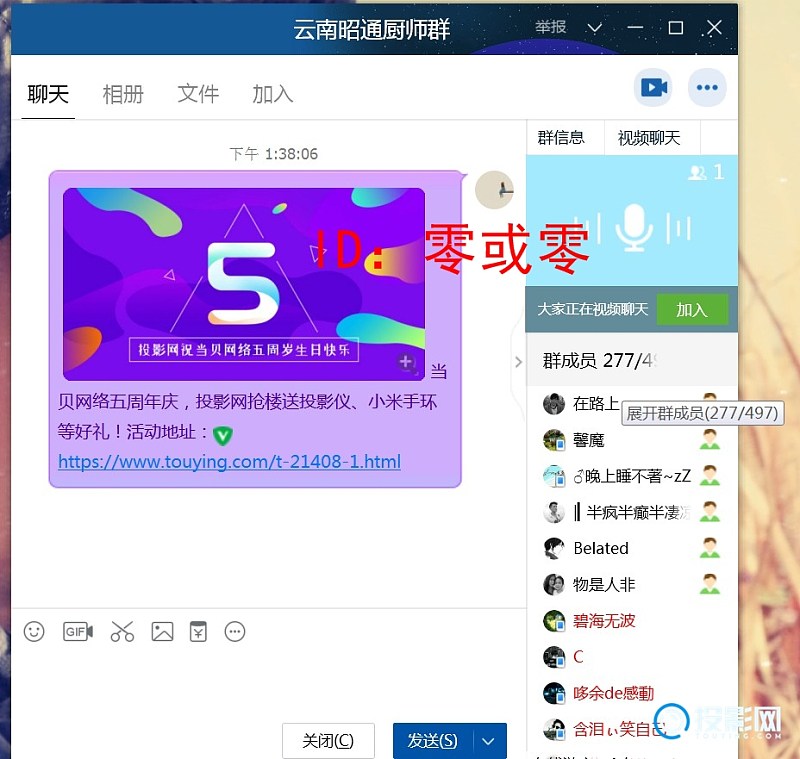Viewport: 800px width, 759px height.
Task: Open the touying.com activity link
Action: pyautogui.click(x=230, y=462)
